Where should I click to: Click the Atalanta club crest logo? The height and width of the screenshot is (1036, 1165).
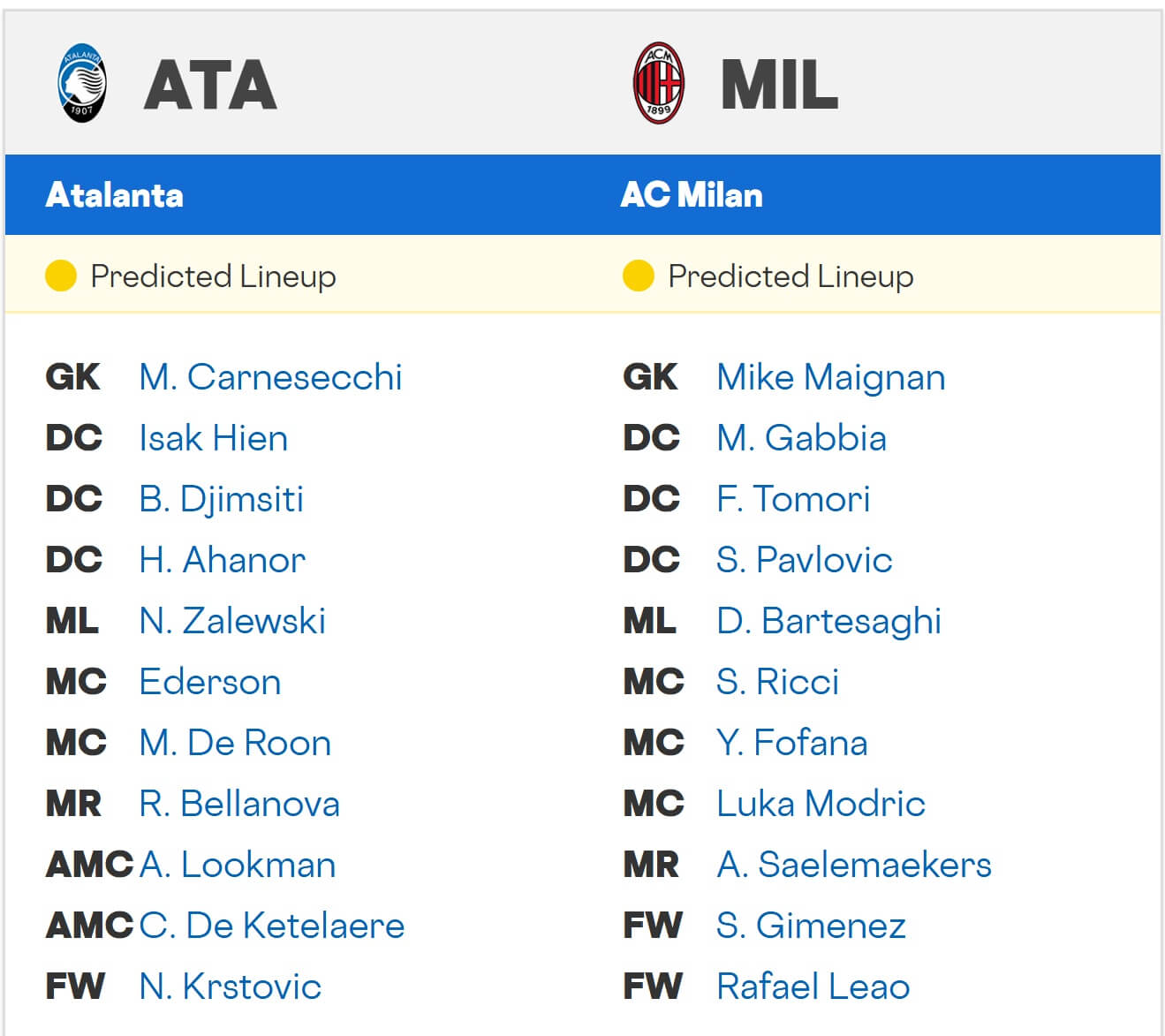pos(82,84)
